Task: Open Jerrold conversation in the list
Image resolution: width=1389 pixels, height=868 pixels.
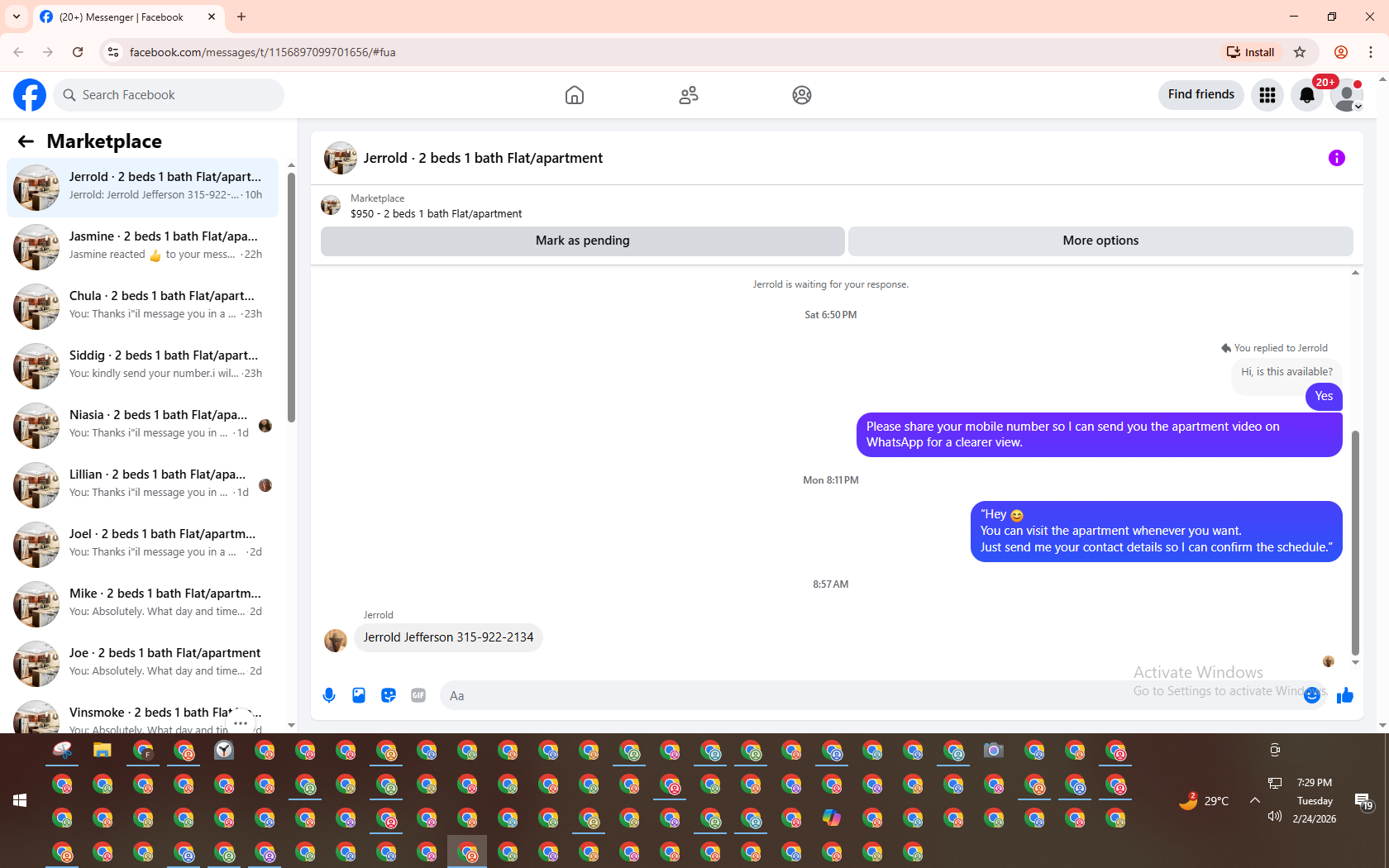Action: click(142, 188)
